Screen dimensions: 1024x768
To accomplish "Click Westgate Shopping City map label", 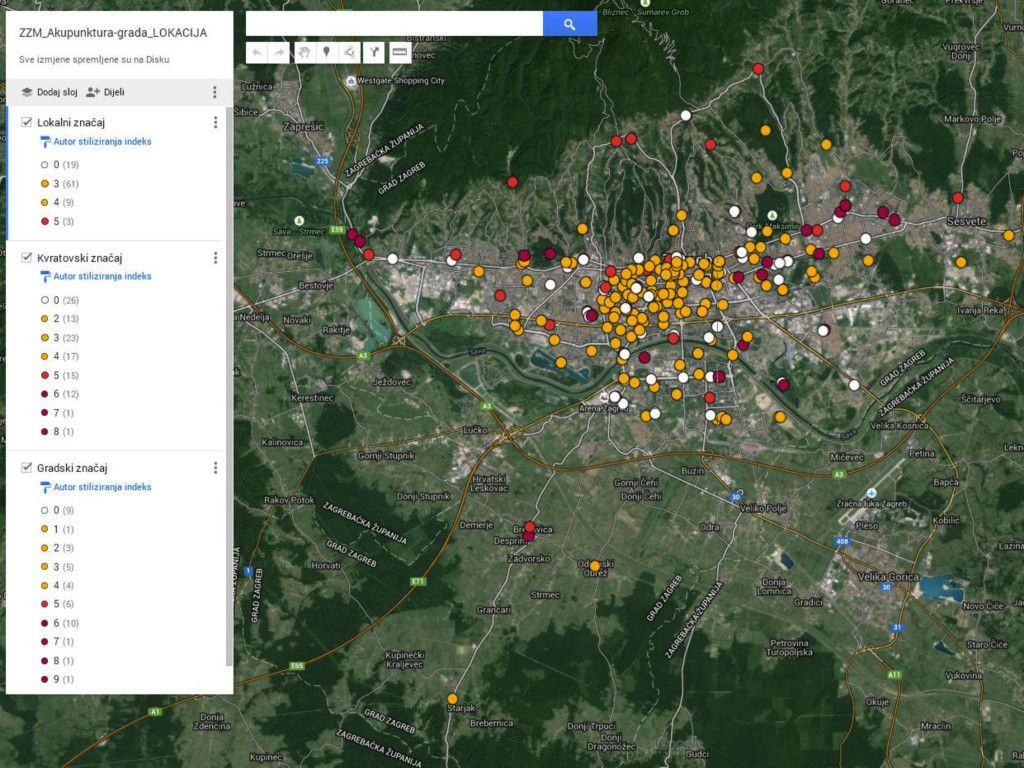I will 401,81.
